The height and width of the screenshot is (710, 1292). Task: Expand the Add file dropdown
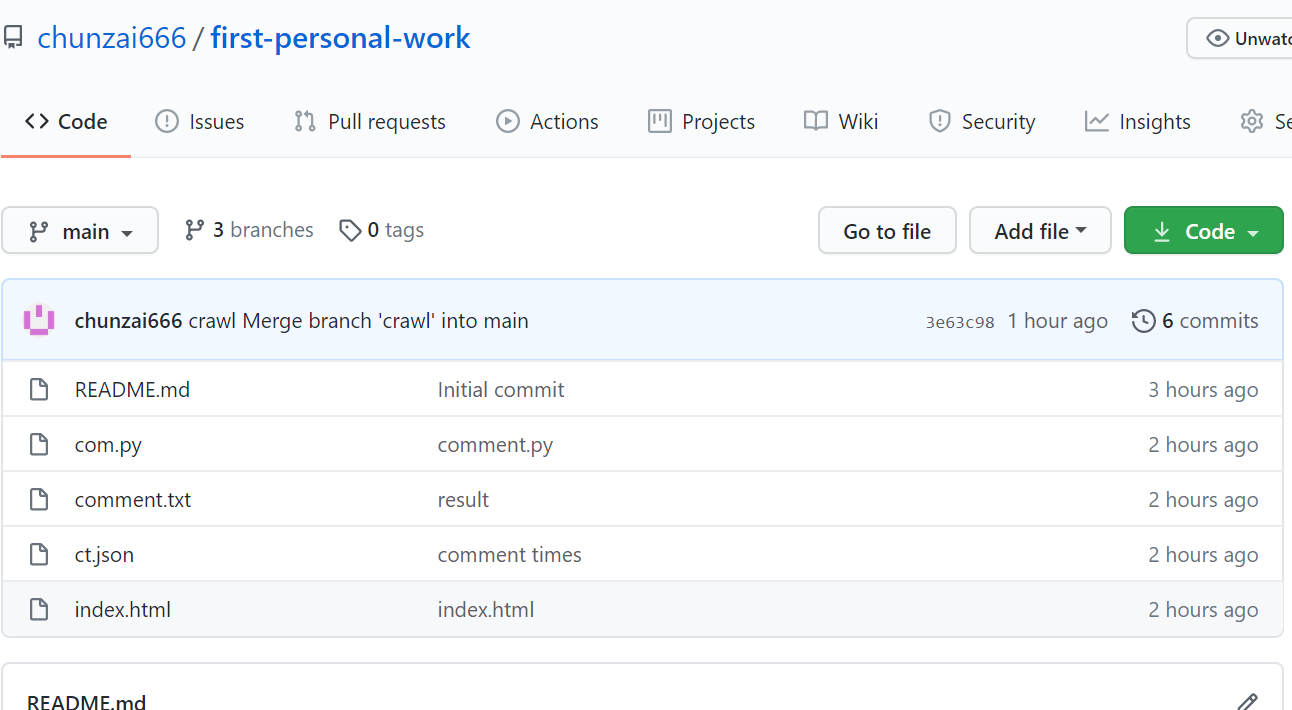(1040, 231)
